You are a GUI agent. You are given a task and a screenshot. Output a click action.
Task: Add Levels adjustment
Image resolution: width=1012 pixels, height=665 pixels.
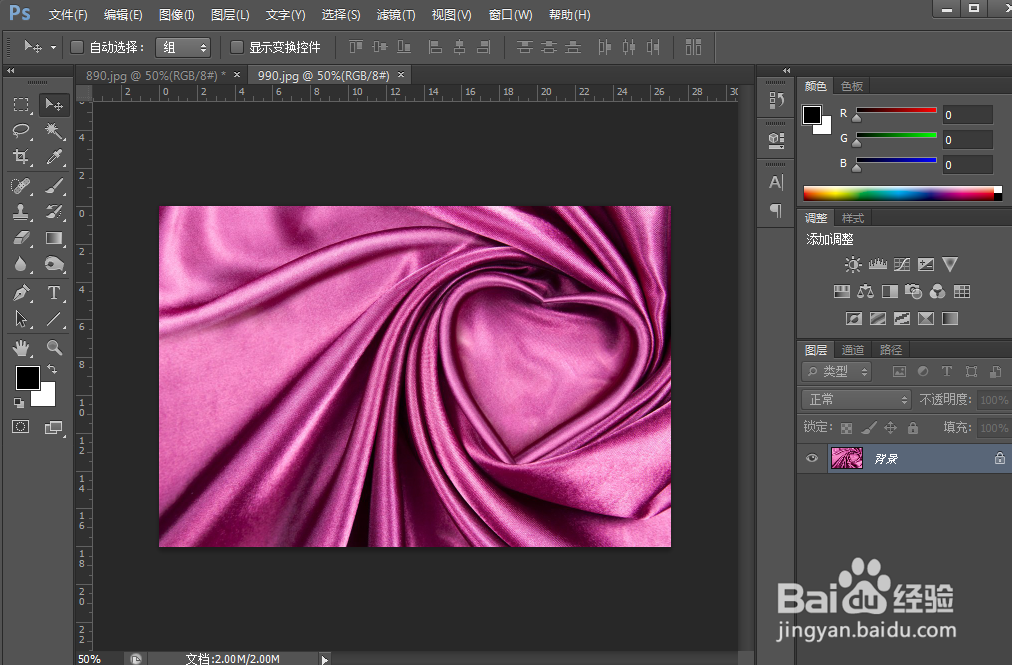(x=877, y=264)
